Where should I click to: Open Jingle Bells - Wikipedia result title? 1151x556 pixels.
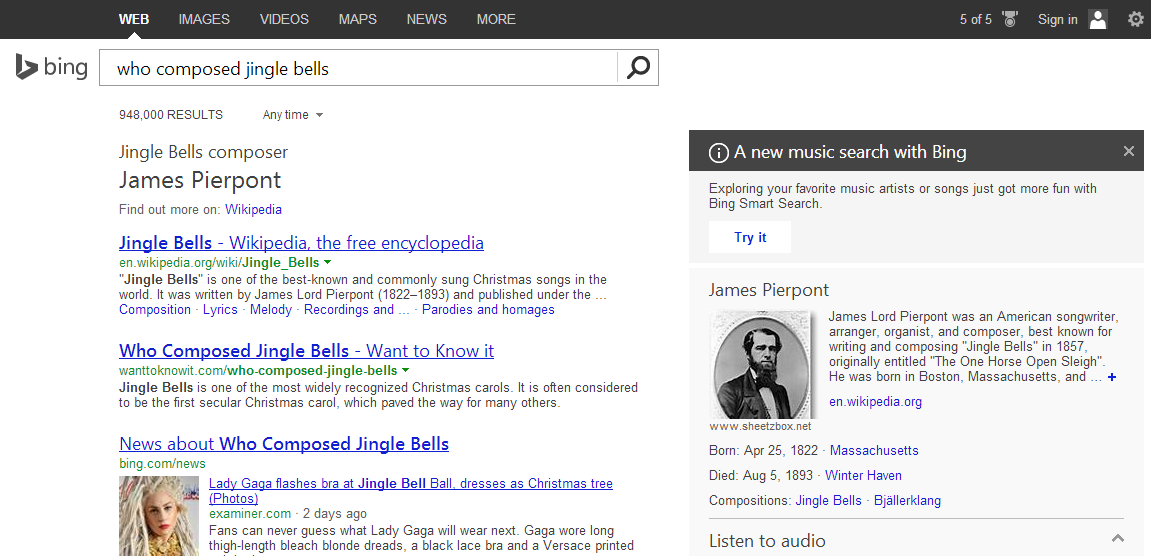point(301,242)
